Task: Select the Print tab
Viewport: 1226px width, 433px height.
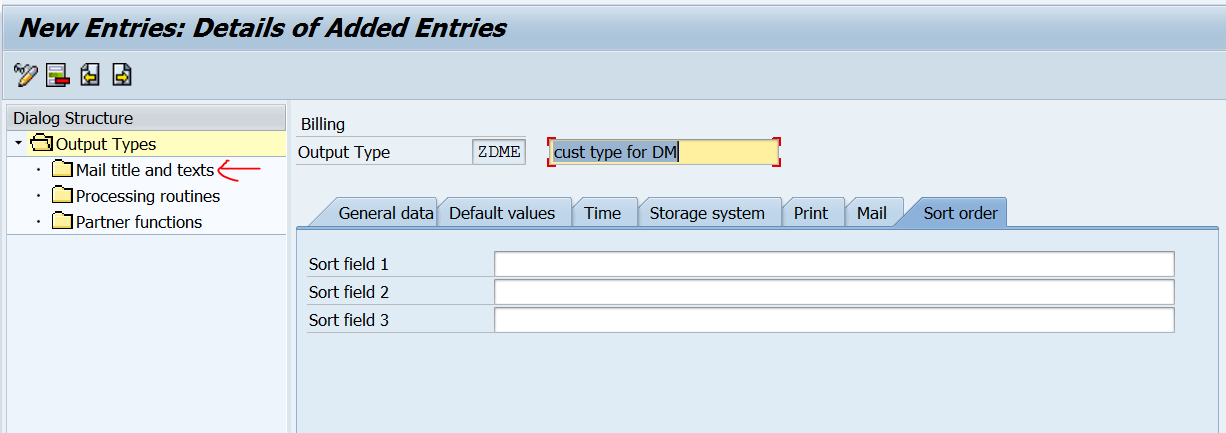Action: [x=811, y=213]
